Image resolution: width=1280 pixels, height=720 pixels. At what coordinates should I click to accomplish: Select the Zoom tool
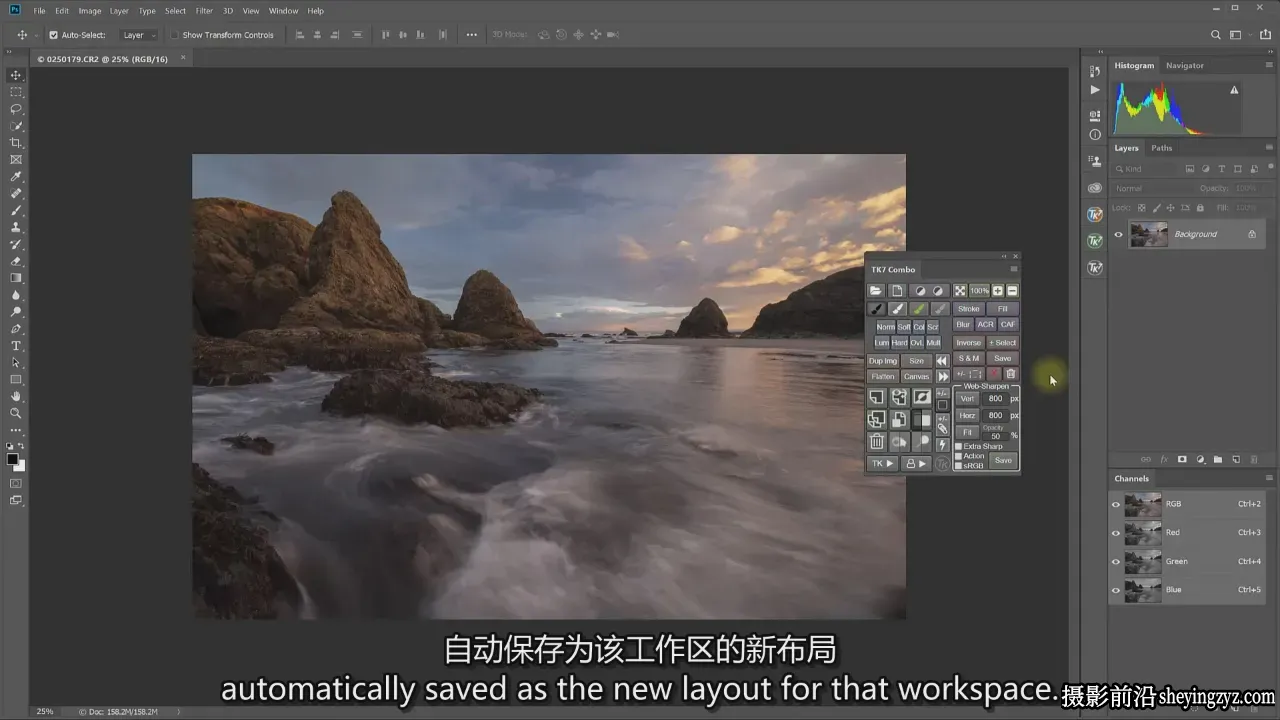click(x=16, y=413)
